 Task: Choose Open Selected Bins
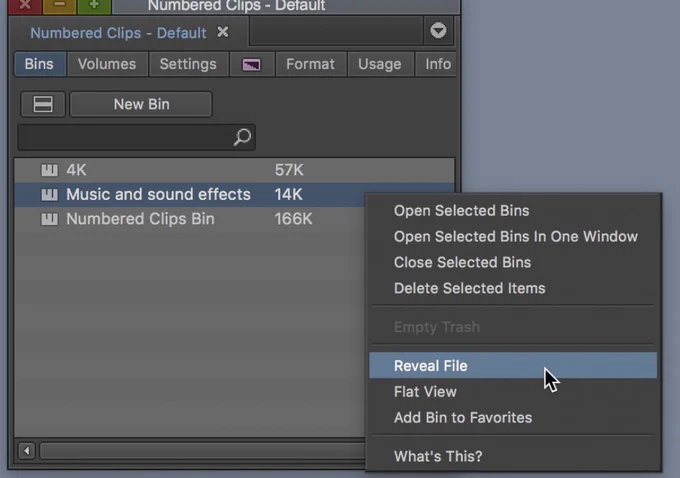[513, 211]
